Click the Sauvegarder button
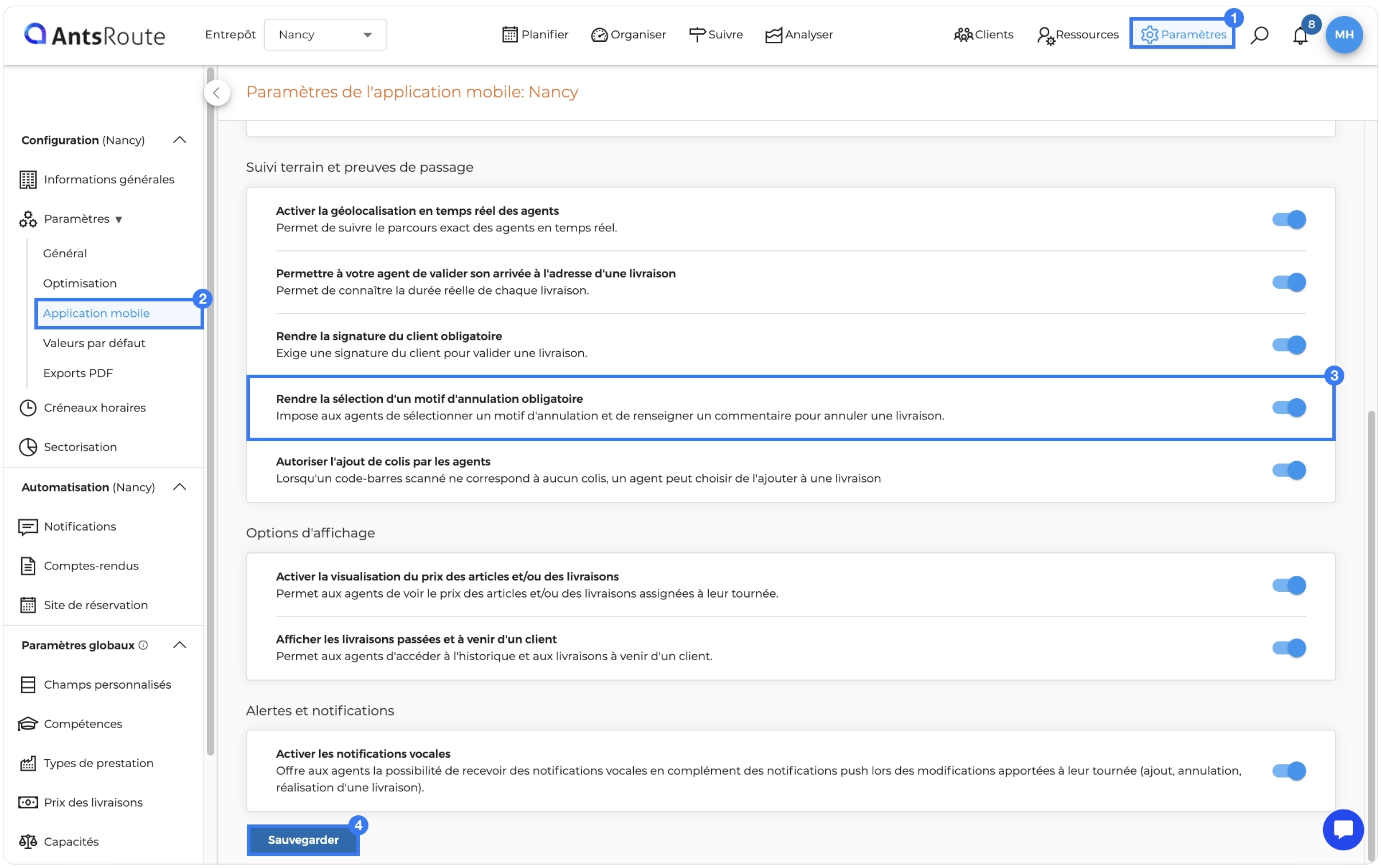 pos(303,839)
